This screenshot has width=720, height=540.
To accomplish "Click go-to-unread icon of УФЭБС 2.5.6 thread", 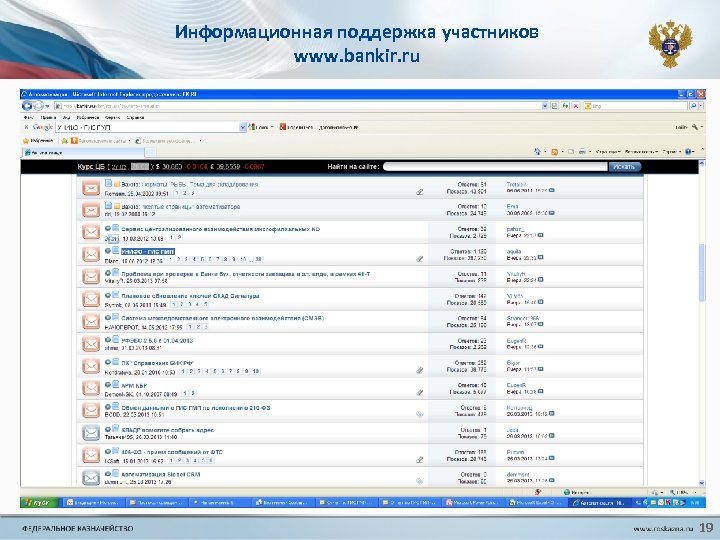I will (108, 340).
